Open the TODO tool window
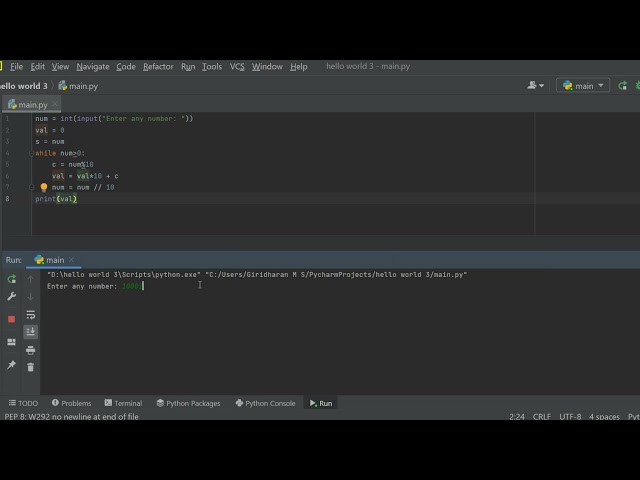Screen dimensions: 640x480 [23, 403]
